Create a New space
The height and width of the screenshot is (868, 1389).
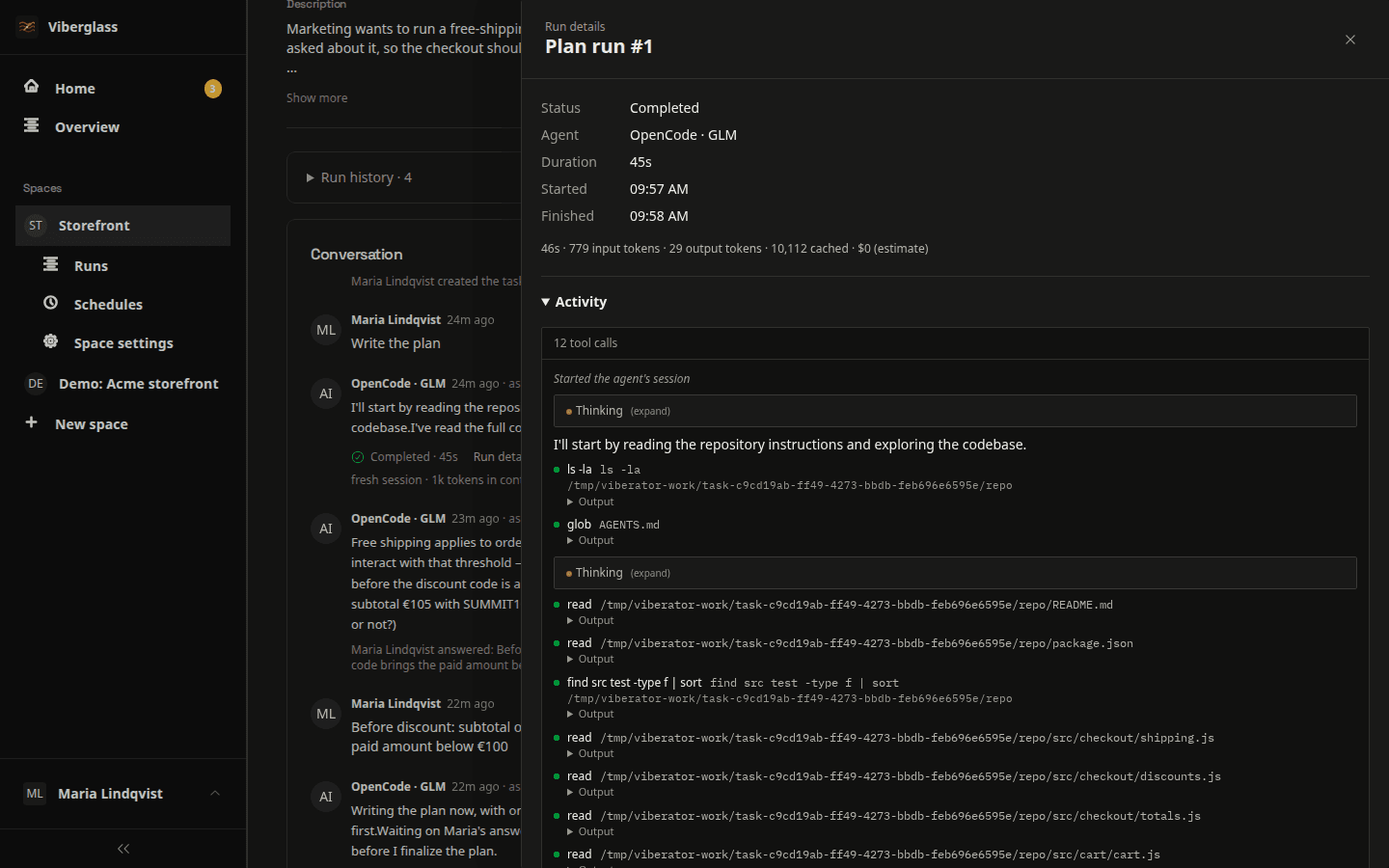click(x=123, y=424)
